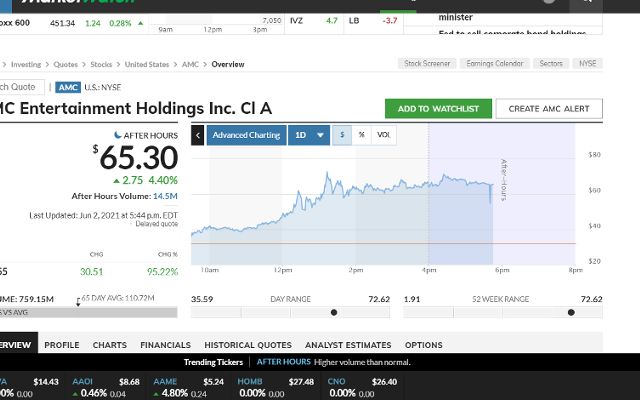This screenshot has height=400, width=640.
Task: Collapse the chart with the left arrow
Action: 198,135
